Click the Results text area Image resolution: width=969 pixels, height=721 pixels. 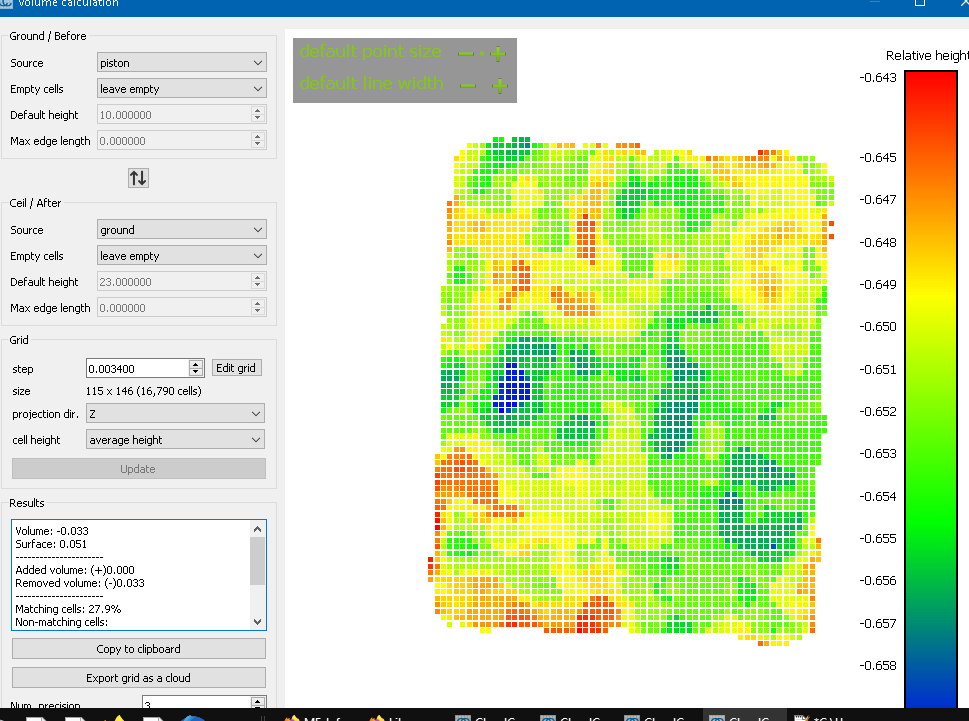[128, 575]
